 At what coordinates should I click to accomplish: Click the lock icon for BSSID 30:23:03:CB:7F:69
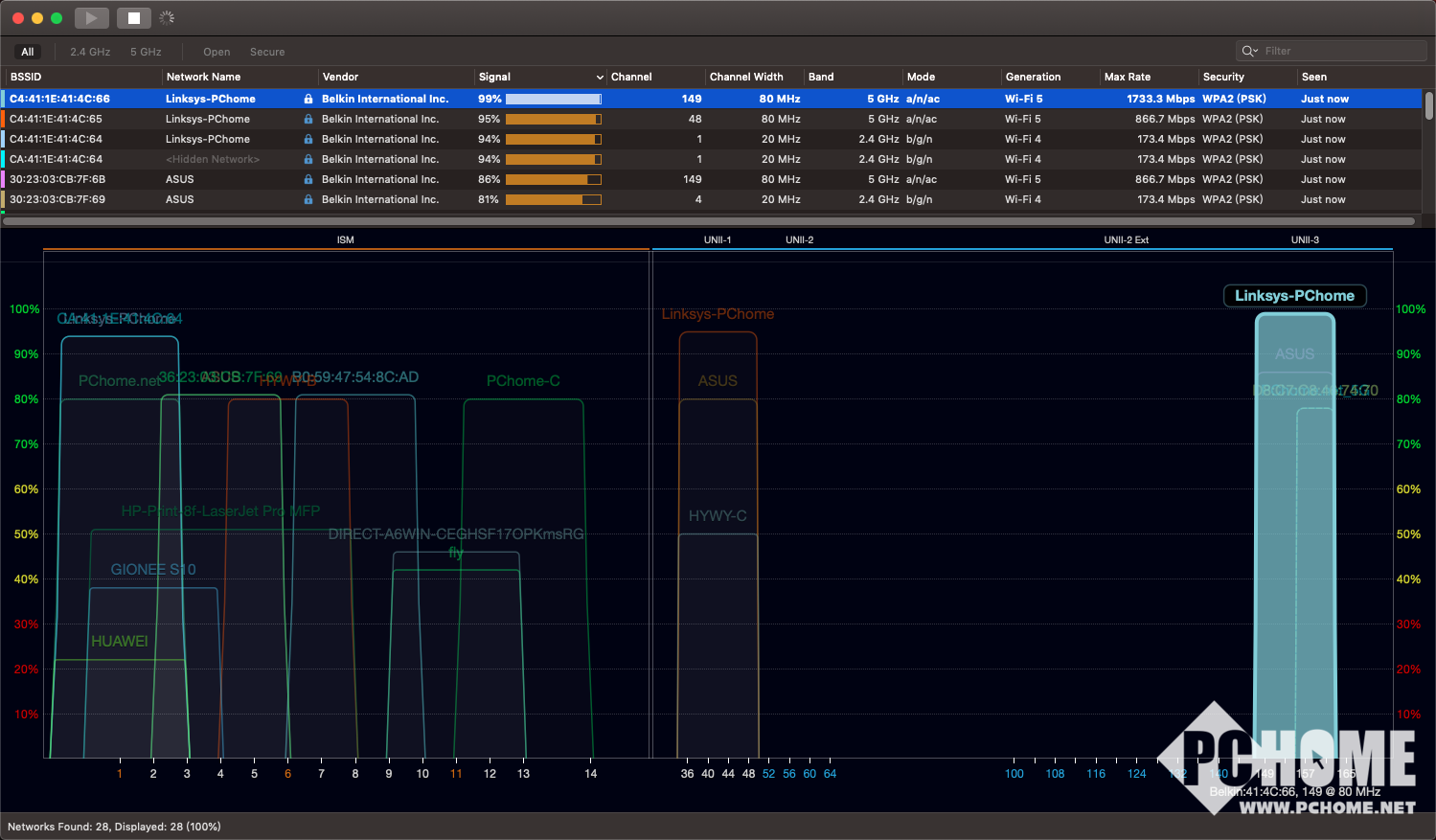(x=308, y=199)
